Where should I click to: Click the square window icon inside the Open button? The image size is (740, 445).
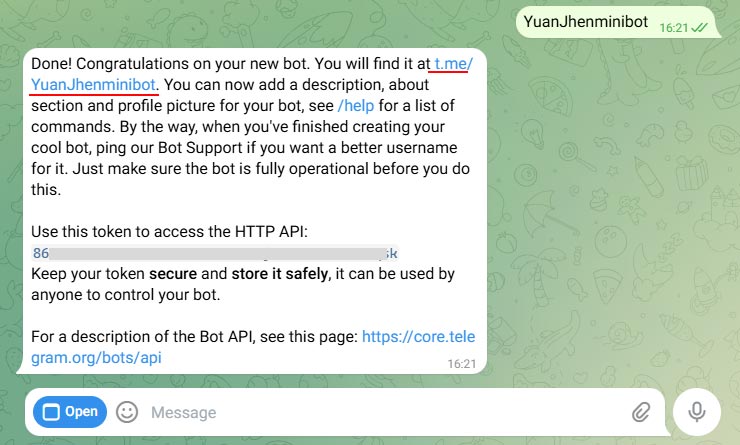(51, 412)
